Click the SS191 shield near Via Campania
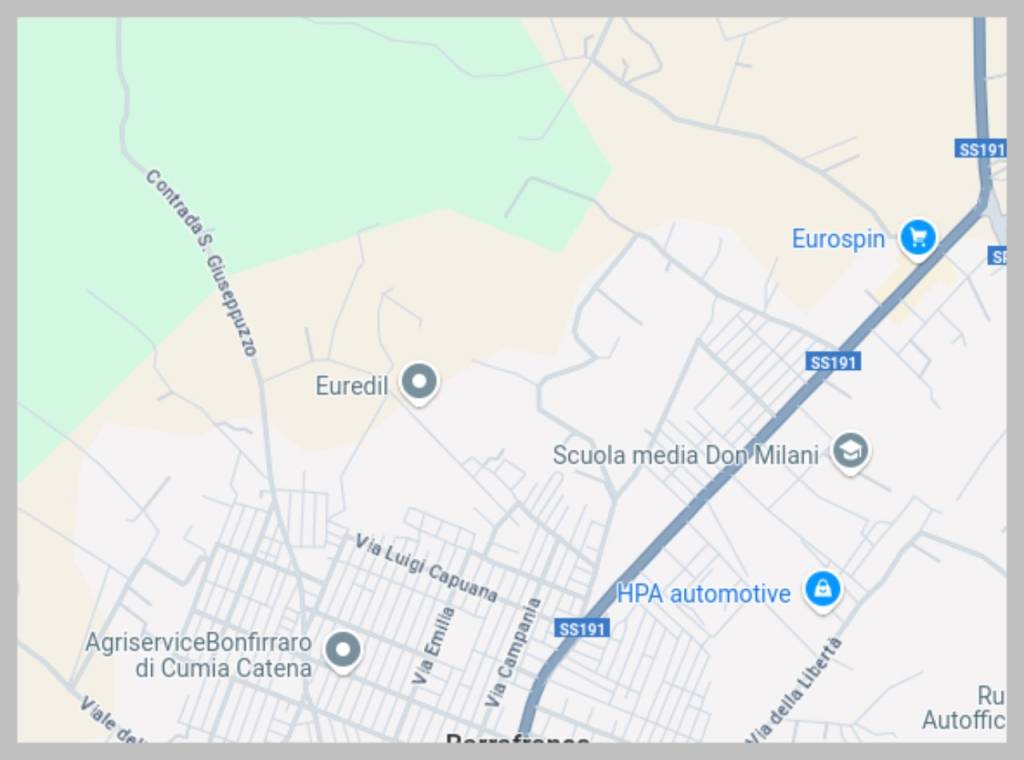The height and width of the screenshot is (760, 1024). click(x=582, y=629)
